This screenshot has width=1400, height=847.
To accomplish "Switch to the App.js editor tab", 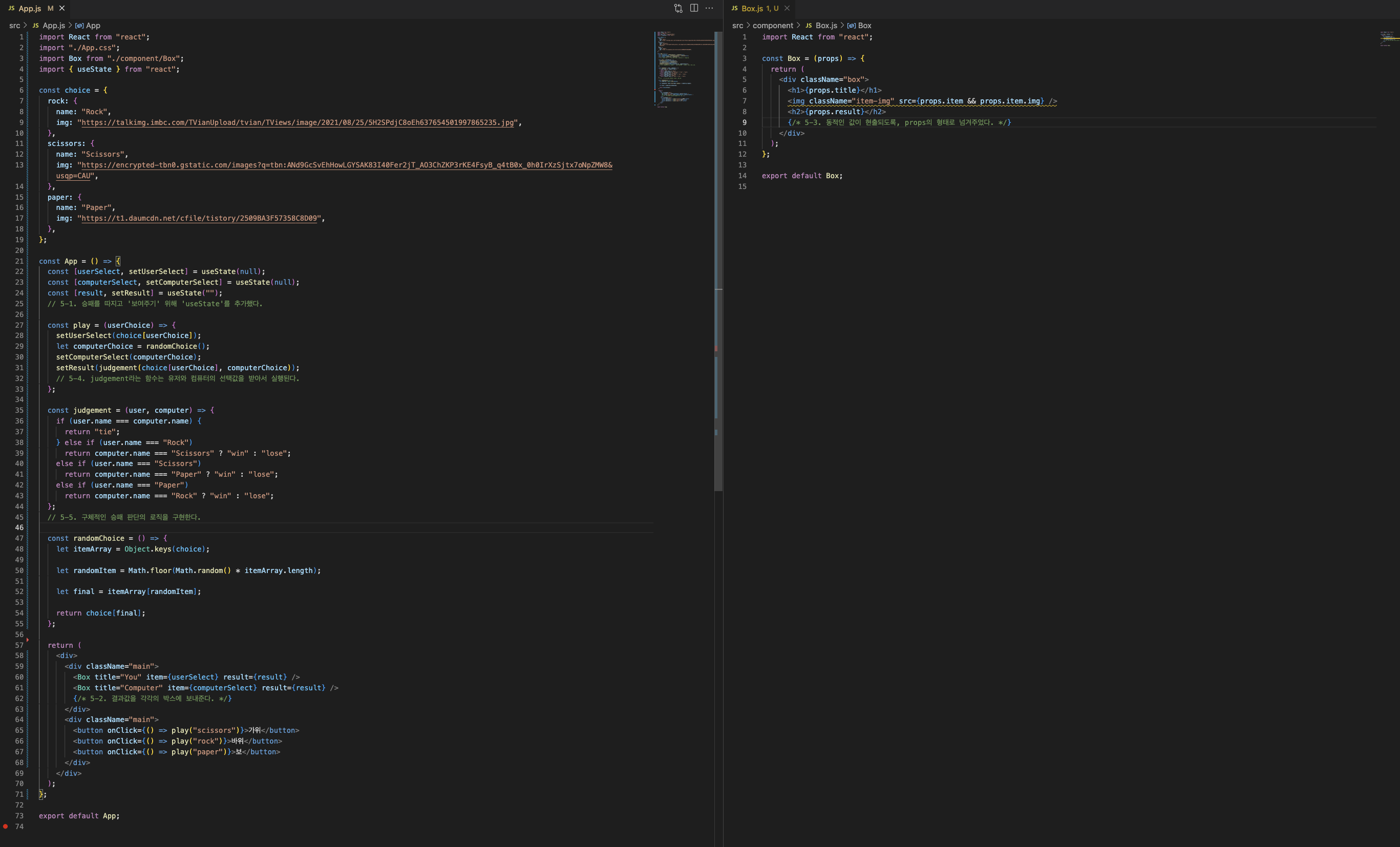I will pos(30,9).
